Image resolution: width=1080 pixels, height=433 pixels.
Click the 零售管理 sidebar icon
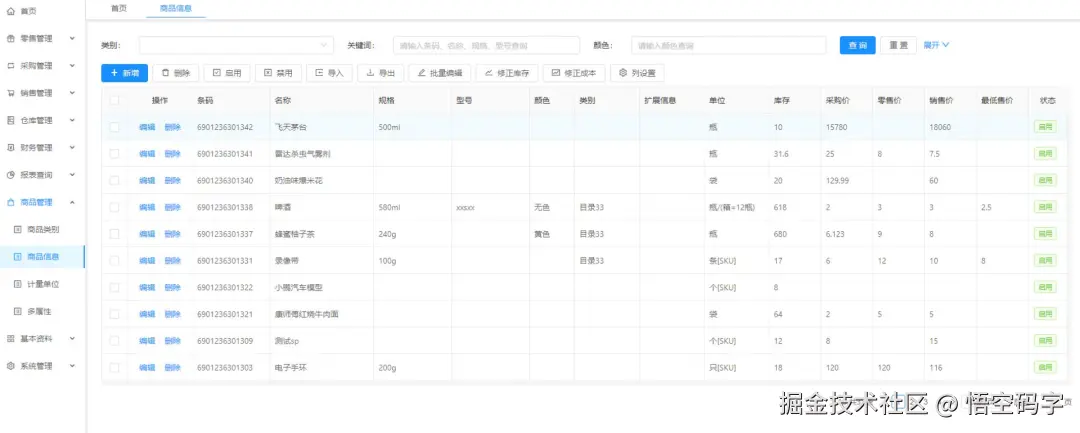(x=10, y=39)
